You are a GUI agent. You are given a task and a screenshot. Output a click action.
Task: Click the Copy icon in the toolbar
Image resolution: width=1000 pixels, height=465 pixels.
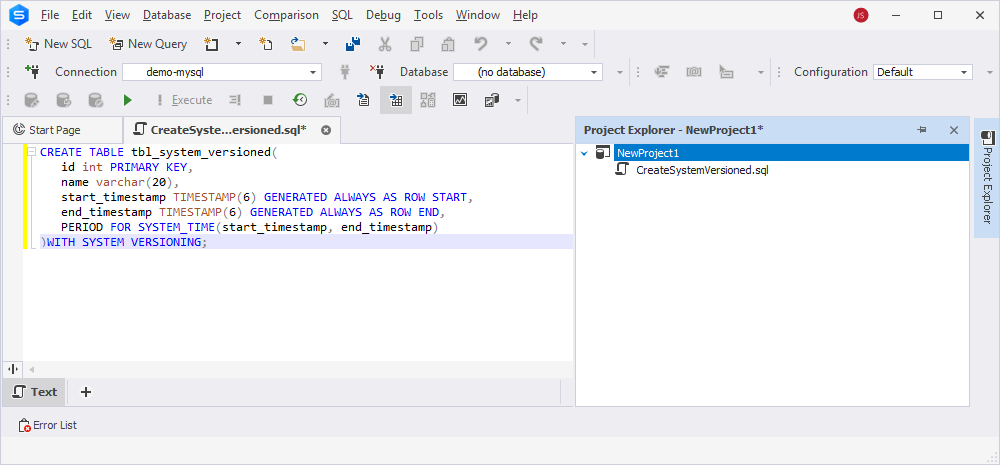(417, 44)
